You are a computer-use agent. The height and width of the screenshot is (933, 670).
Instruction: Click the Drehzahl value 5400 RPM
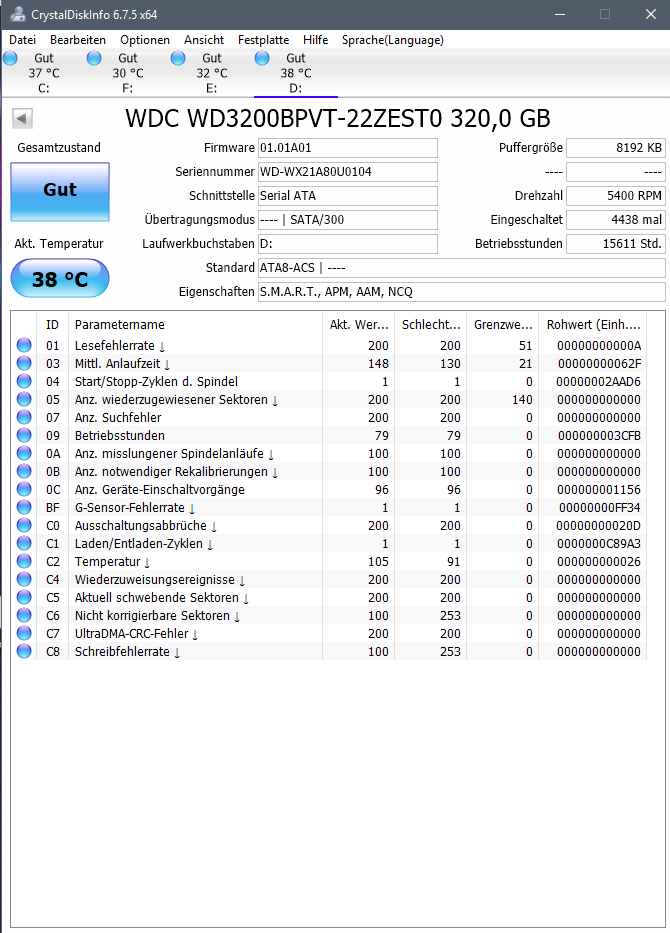(x=616, y=196)
